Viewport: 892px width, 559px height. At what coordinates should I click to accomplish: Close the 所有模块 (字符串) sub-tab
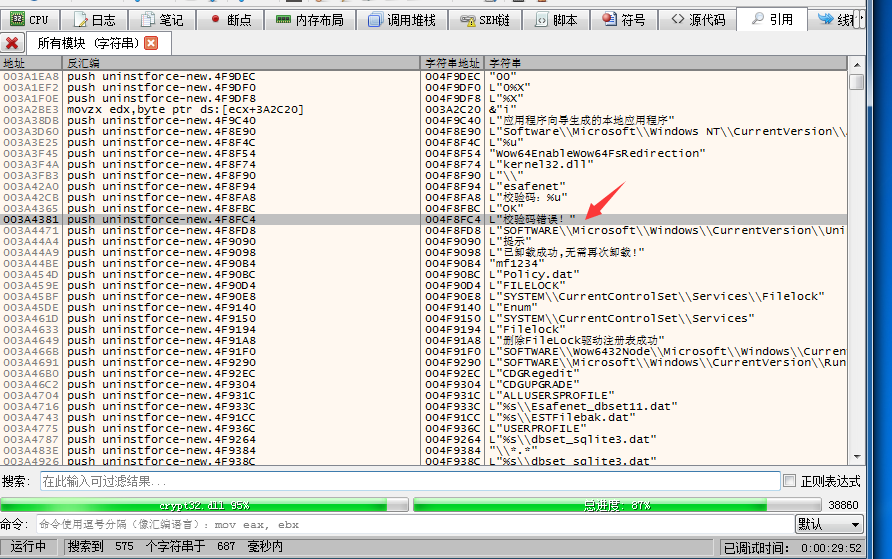pyautogui.click(x=151, y=43)
